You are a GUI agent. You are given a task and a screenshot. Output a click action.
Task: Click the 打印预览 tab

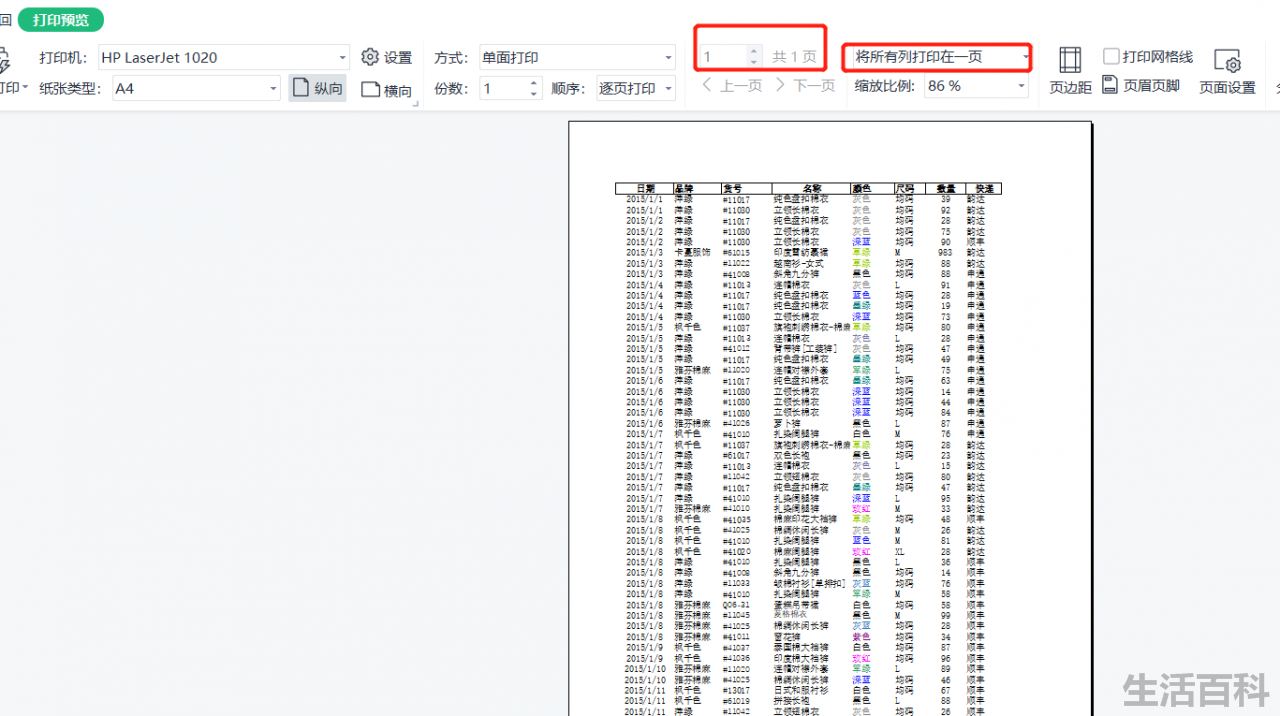click(x=60, y=19)
